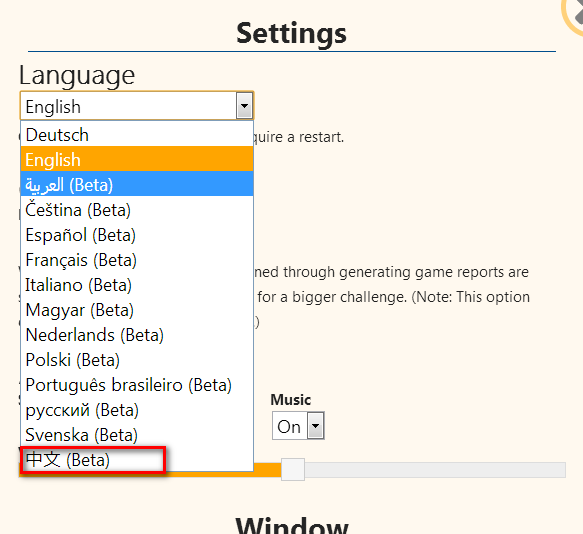Image resolution: width=583 pixels, height=534 pixels.
Task: Pick Polski (Beta) language
Action: tap(137, 359)
